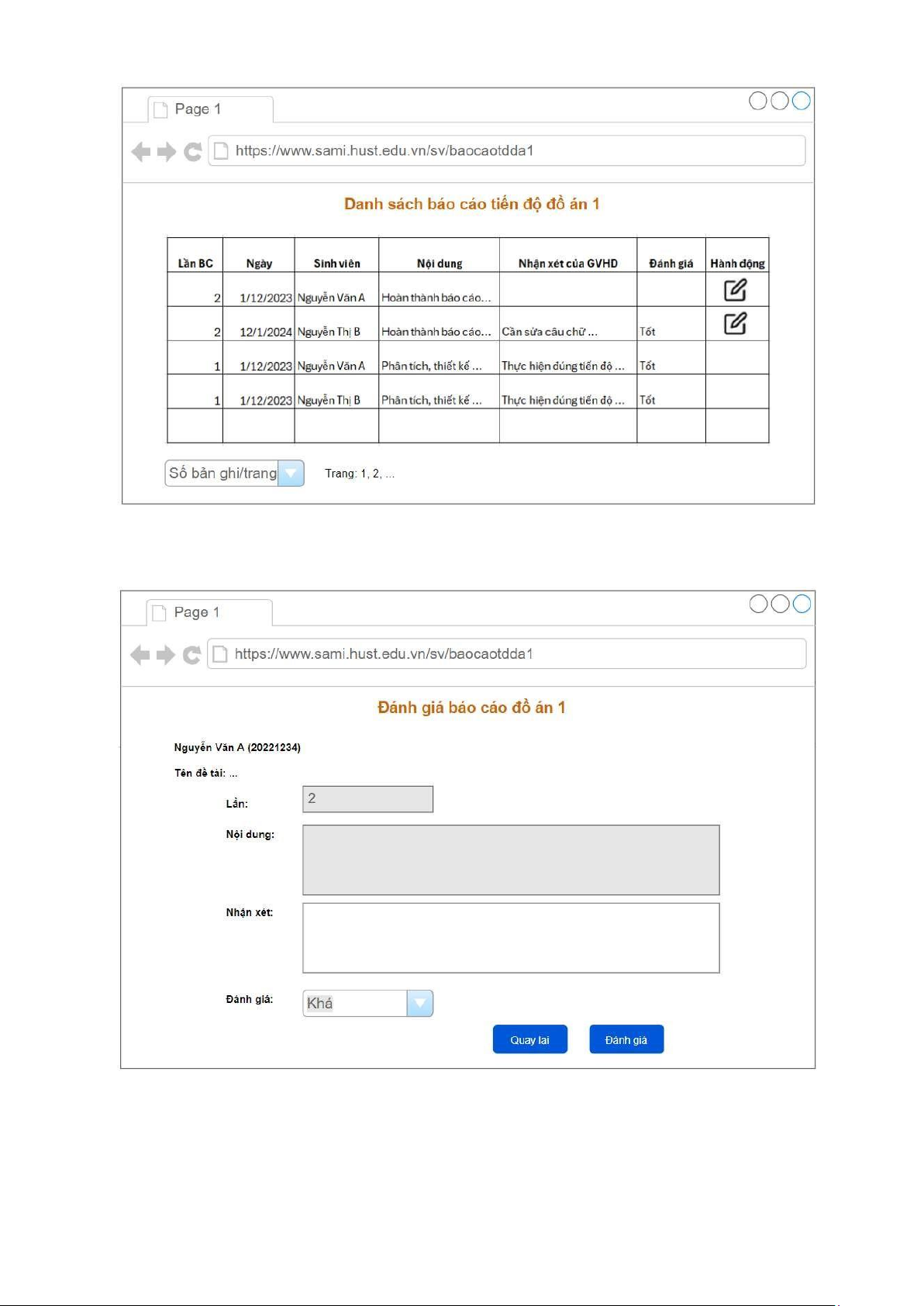
Task: Click the 'Quay lại' button
Action: click(529, 1039)
